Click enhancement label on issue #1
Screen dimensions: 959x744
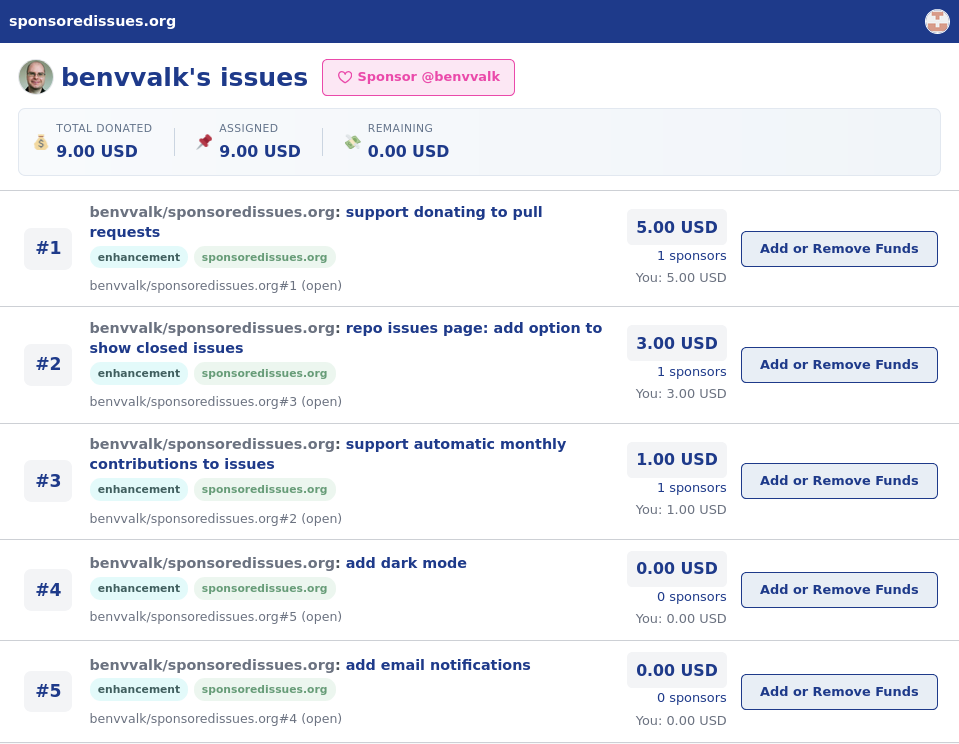click(138, 257)
